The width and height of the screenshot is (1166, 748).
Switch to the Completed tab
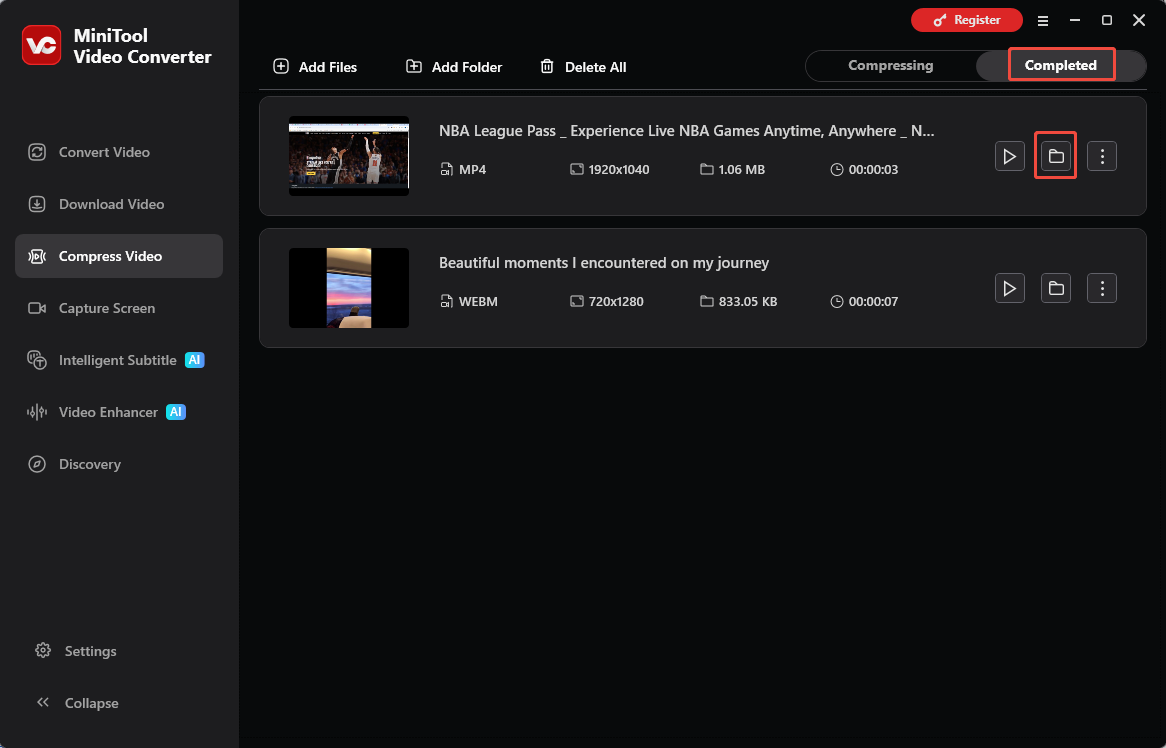pos(1060,65)
